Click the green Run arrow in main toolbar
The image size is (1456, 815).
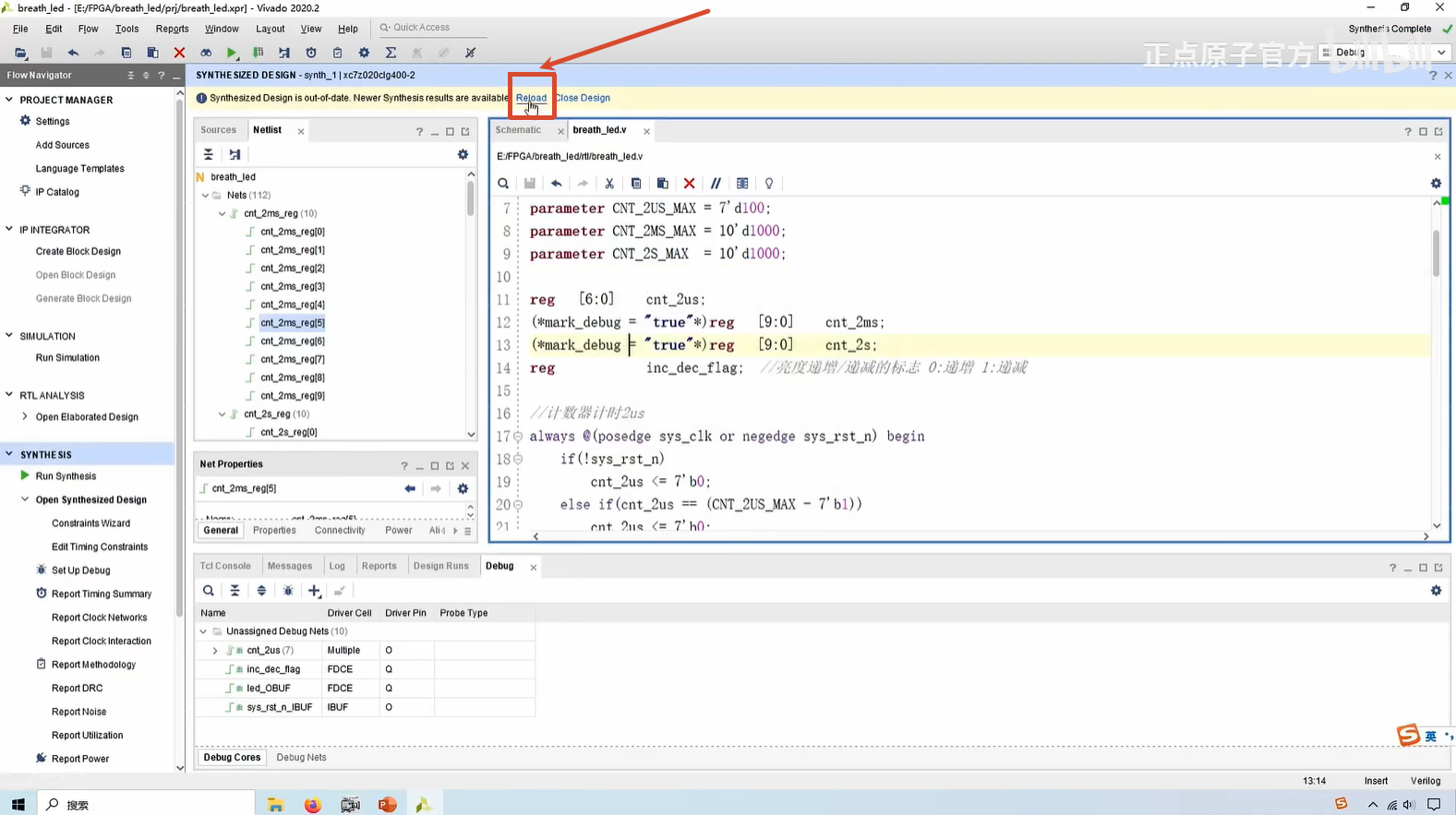[232, 53]
